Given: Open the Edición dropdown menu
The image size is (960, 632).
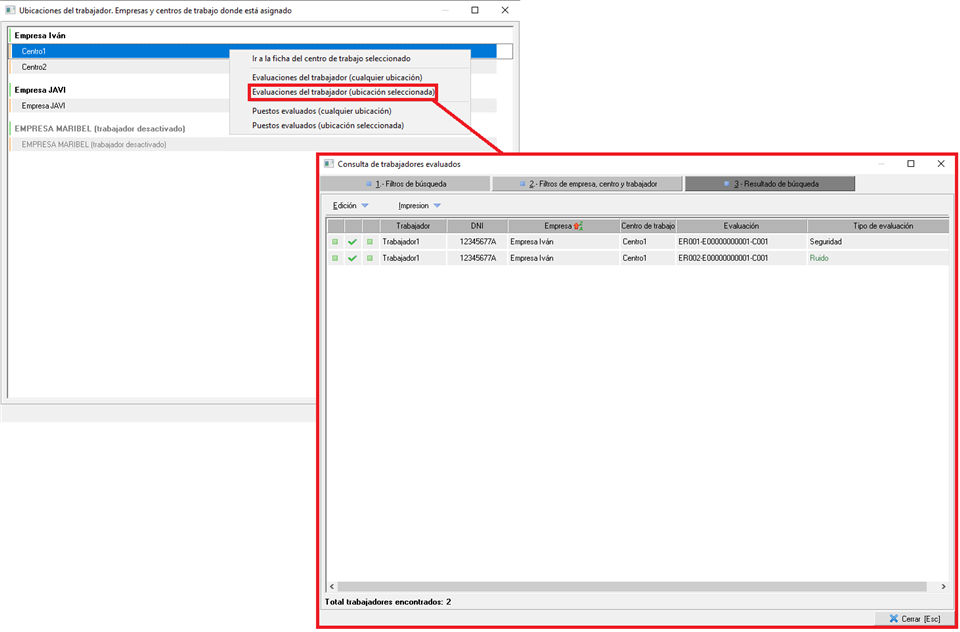Looking at the screenshot, I should point(350,205).
